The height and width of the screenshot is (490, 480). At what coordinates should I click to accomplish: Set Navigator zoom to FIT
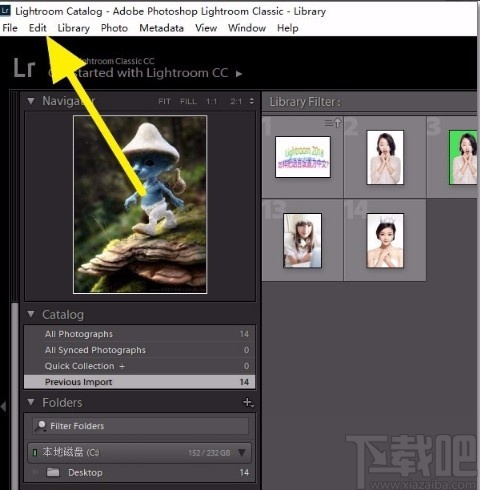164,101
